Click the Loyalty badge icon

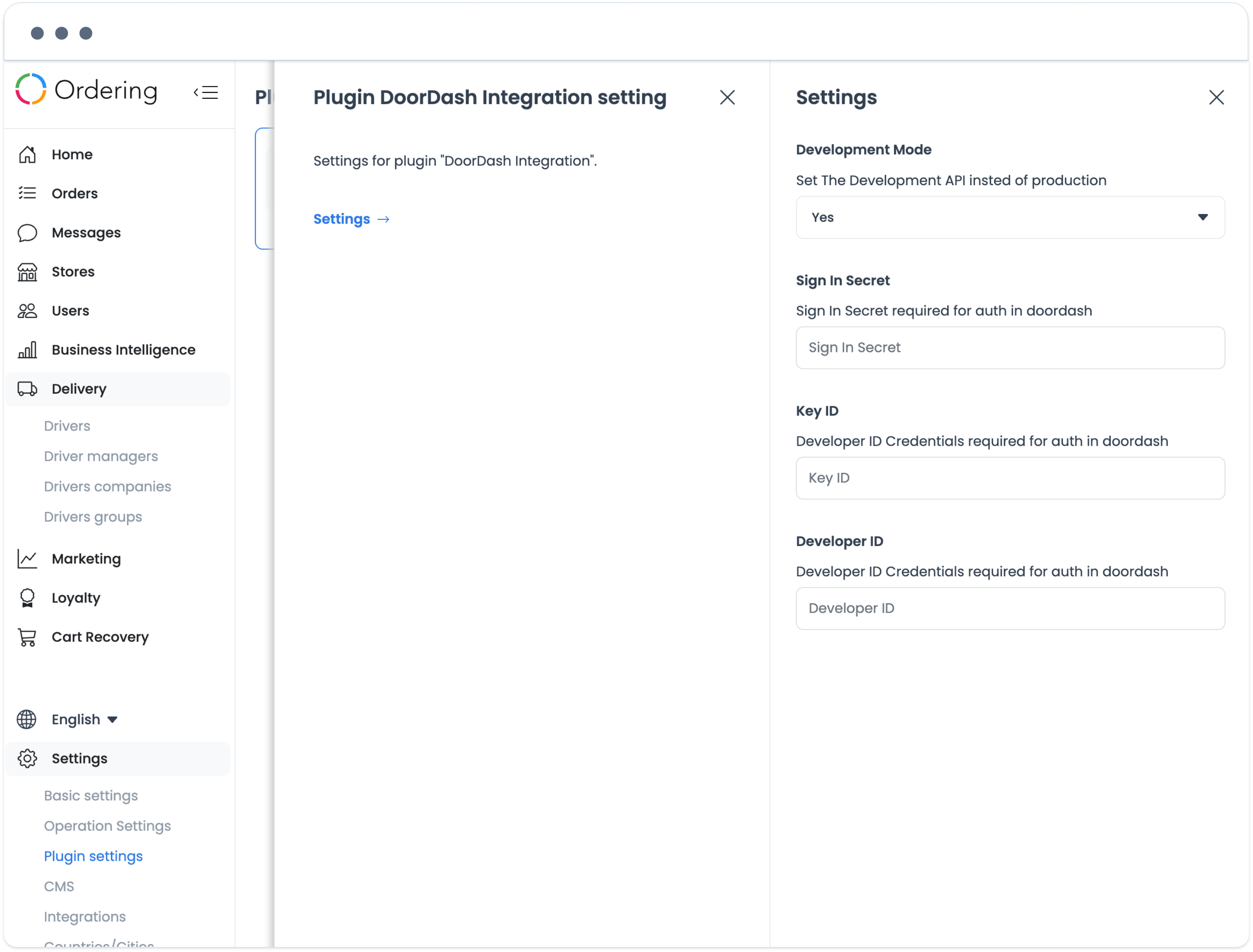(x=27, y=598)
